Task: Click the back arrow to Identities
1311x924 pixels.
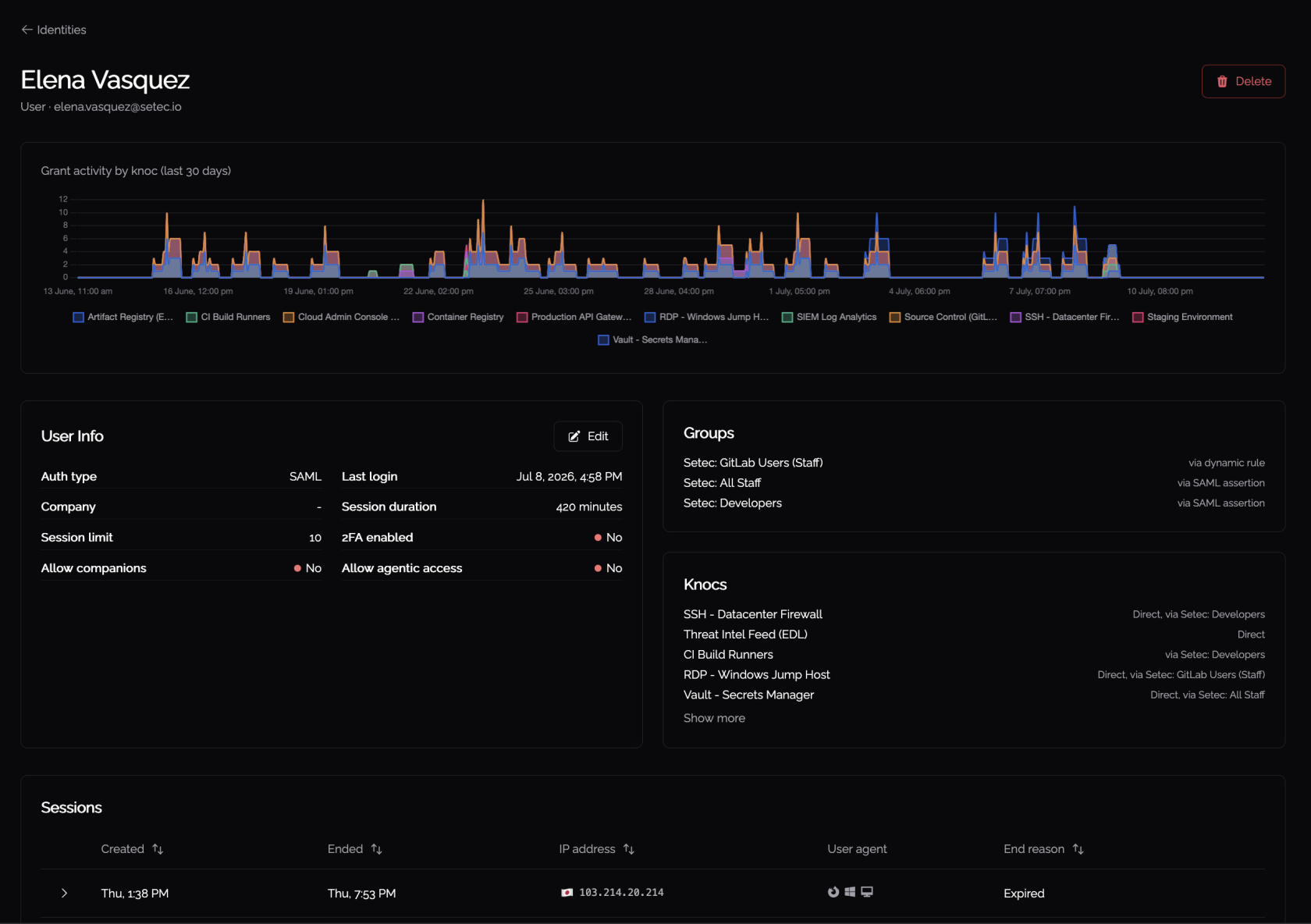Action: 27,30
